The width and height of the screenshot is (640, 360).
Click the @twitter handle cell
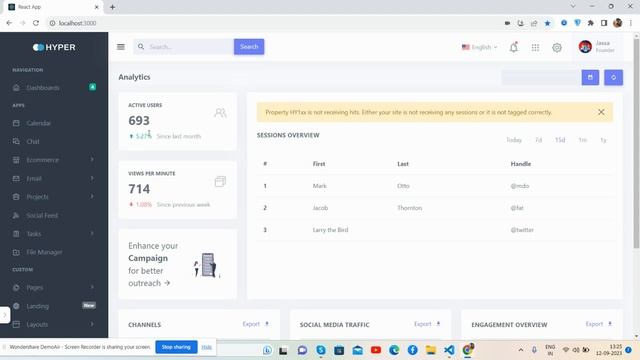[x=522, y=230]
